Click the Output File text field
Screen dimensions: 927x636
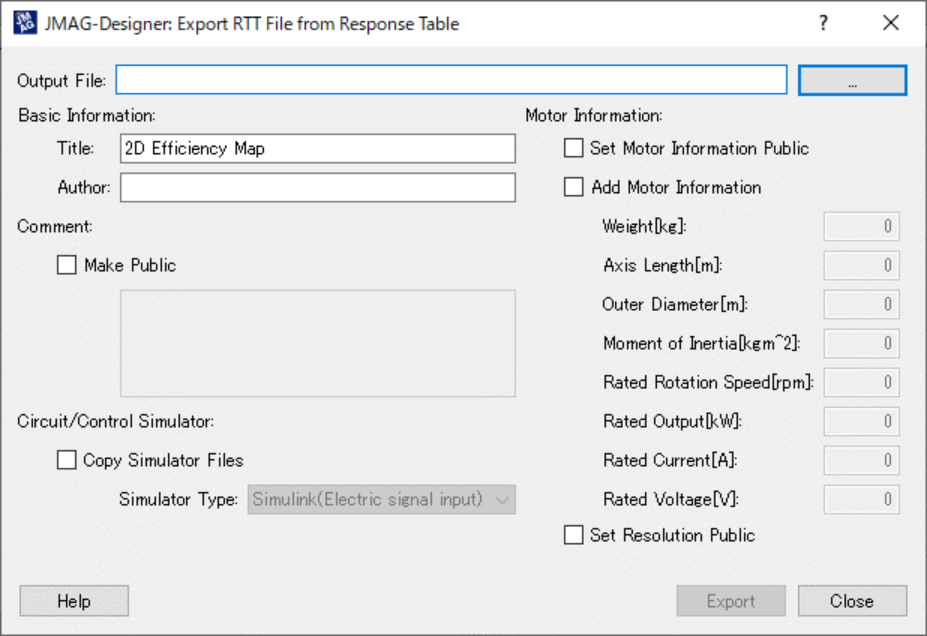click(x=451, y=80)
